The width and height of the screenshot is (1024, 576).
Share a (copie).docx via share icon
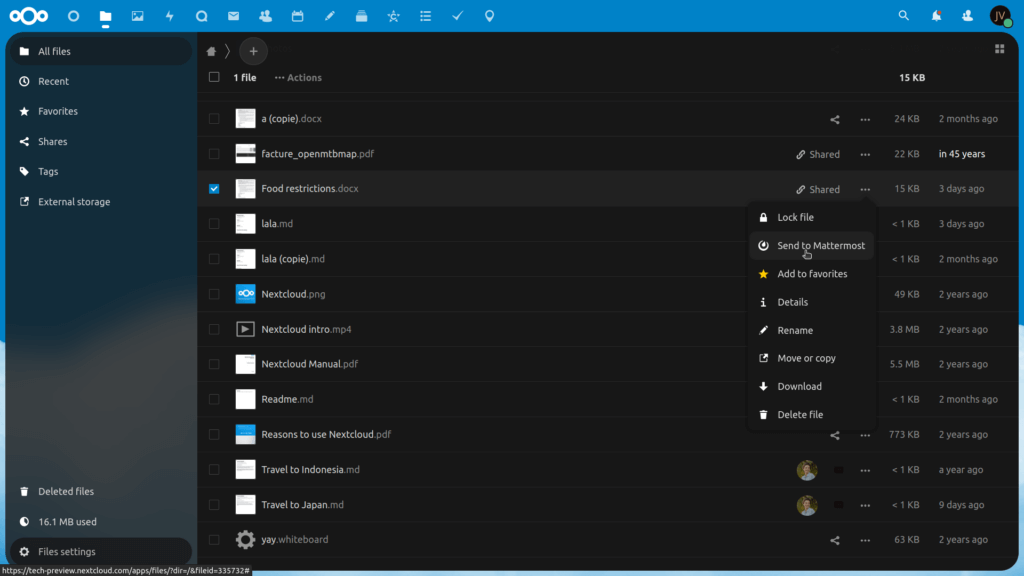[835, 120]
